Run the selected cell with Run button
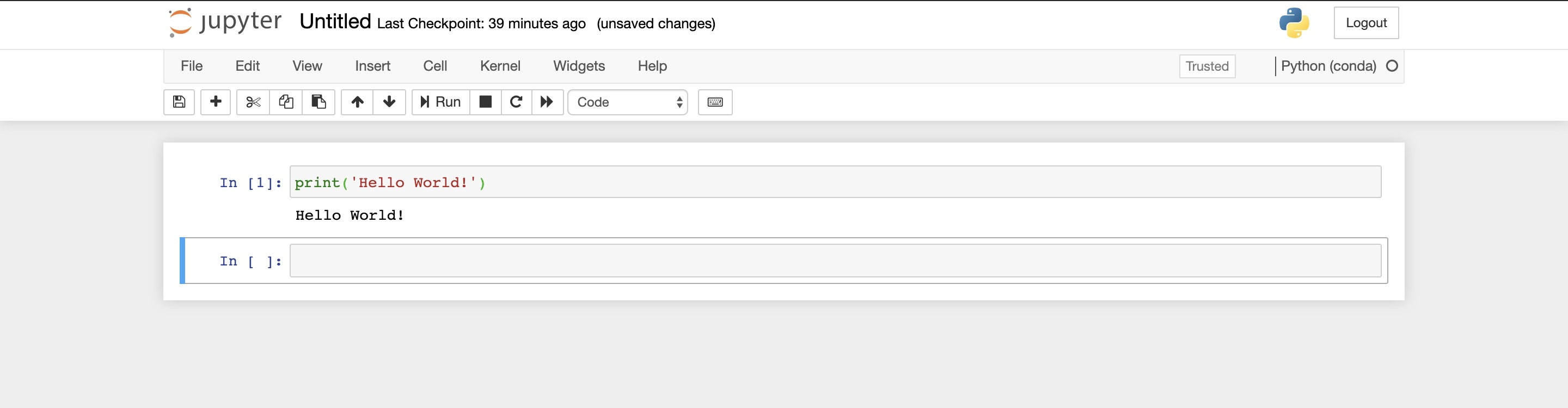This screenshot has height=408, width=1568. click(x=439, y=102)
